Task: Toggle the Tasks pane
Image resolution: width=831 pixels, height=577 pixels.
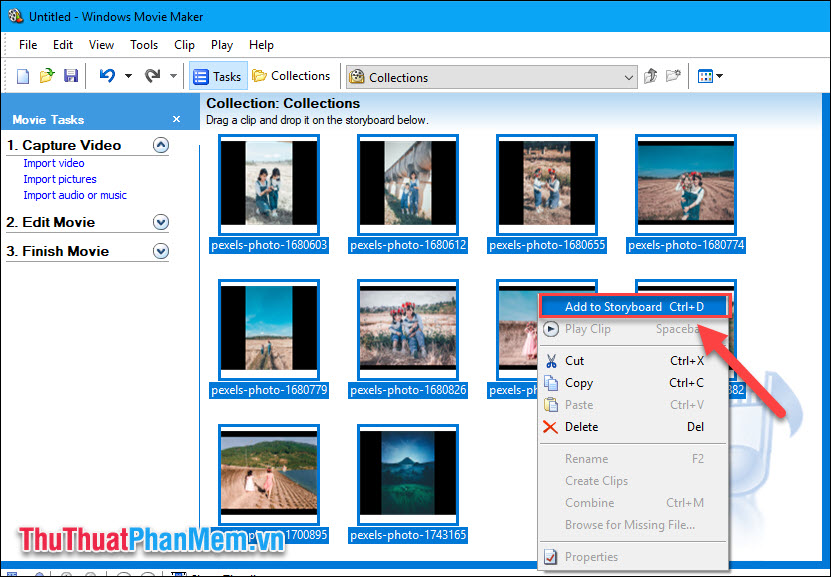Action: (x=218, y=75)
